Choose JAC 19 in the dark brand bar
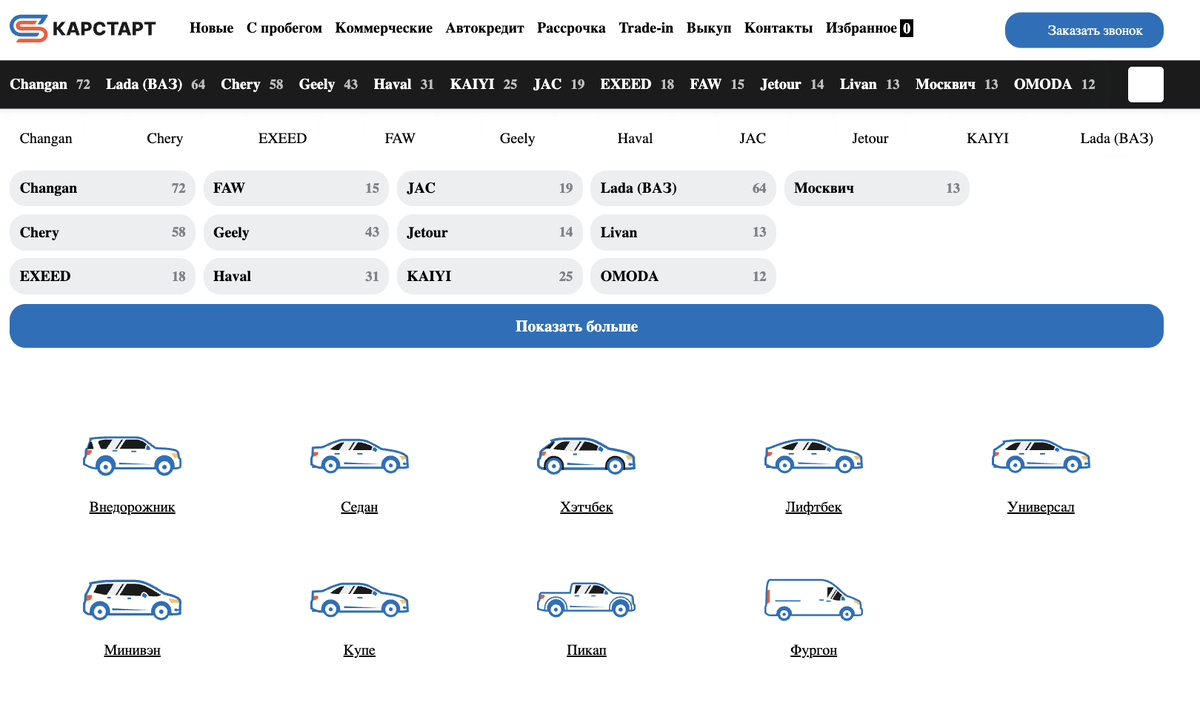Image resolution: width=1200 pixels, height=703 pixels. coord(559,84)
